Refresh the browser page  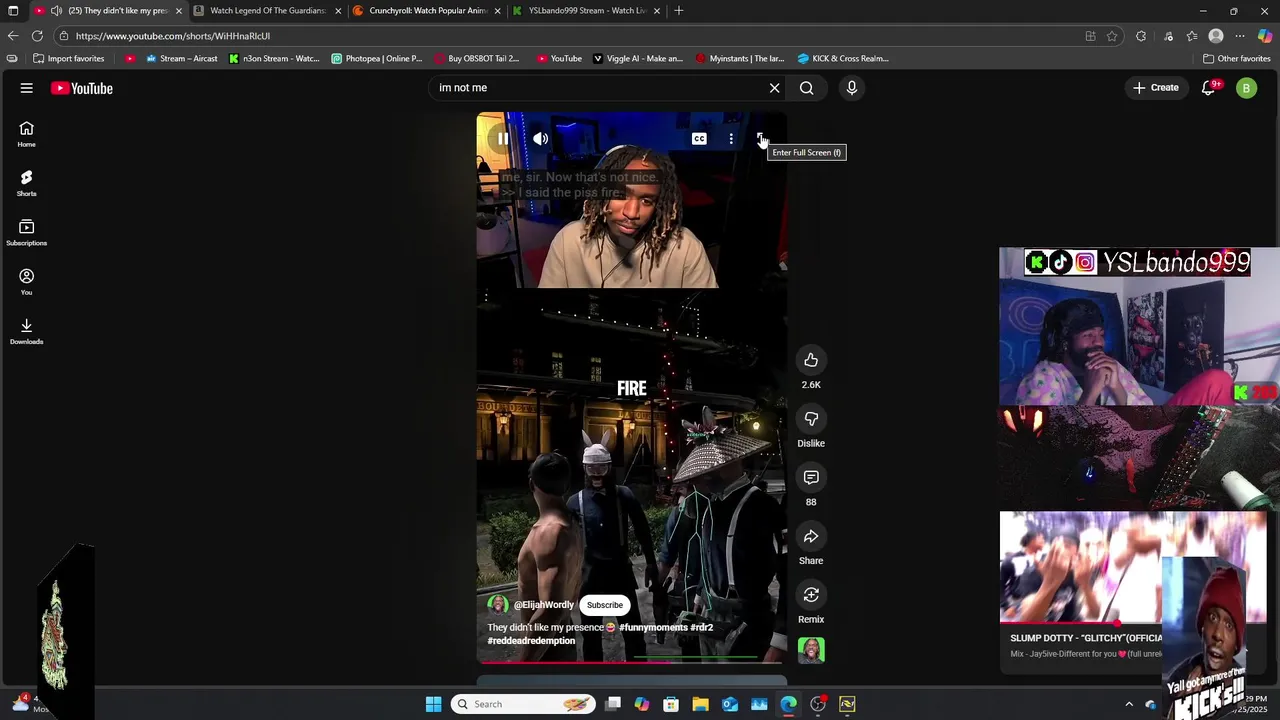point(37,36)
